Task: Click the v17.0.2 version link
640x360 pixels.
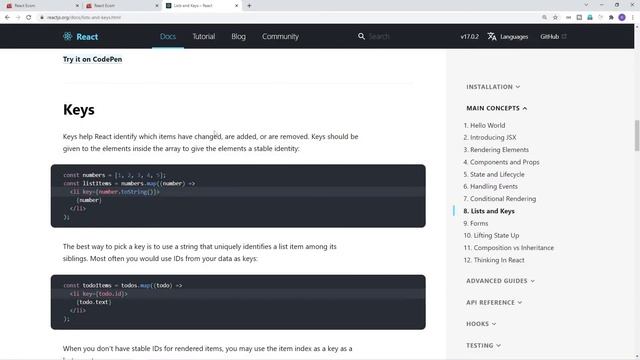Action: click(x=469, y=36)
